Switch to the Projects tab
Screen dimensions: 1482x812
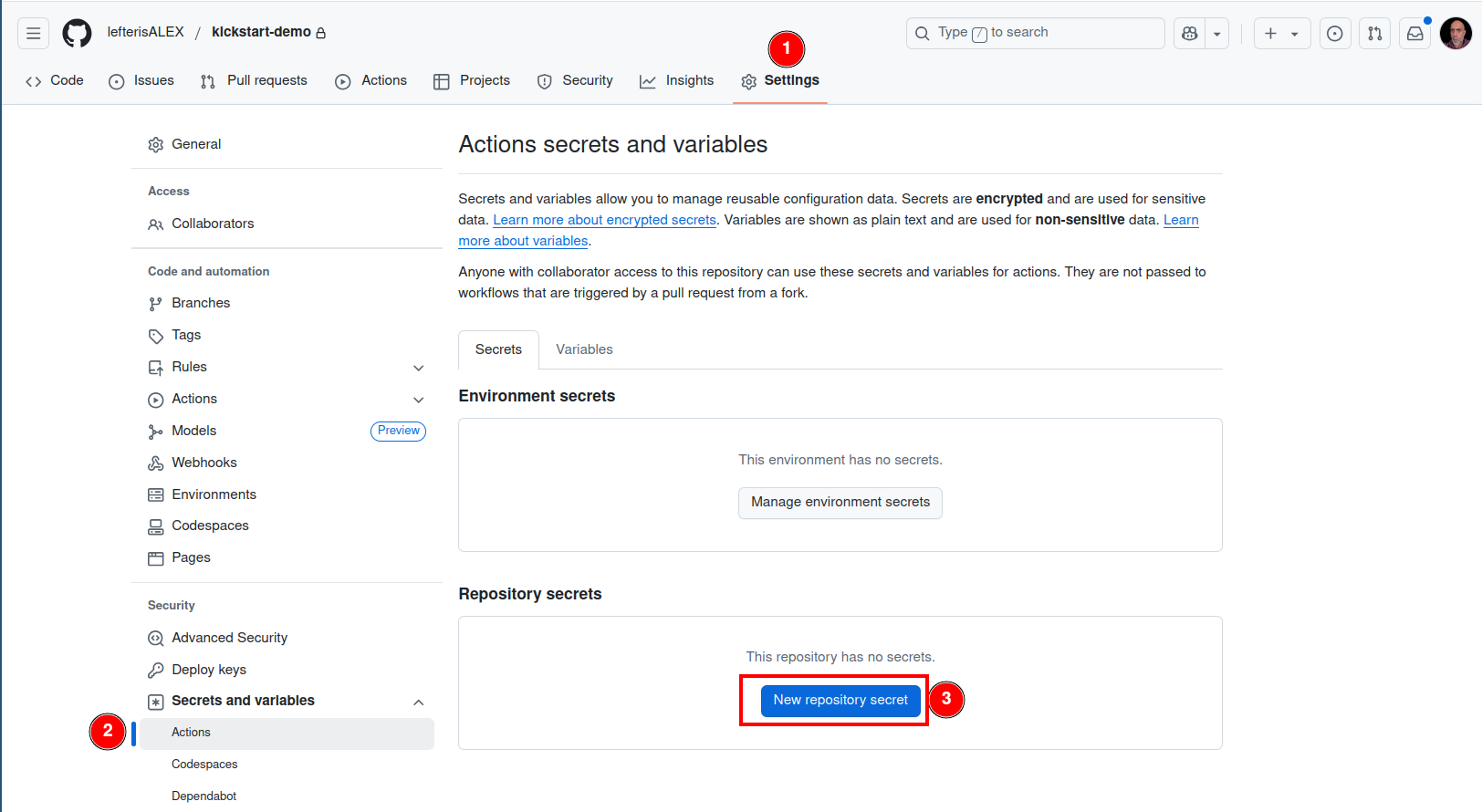tap(472, 80)
